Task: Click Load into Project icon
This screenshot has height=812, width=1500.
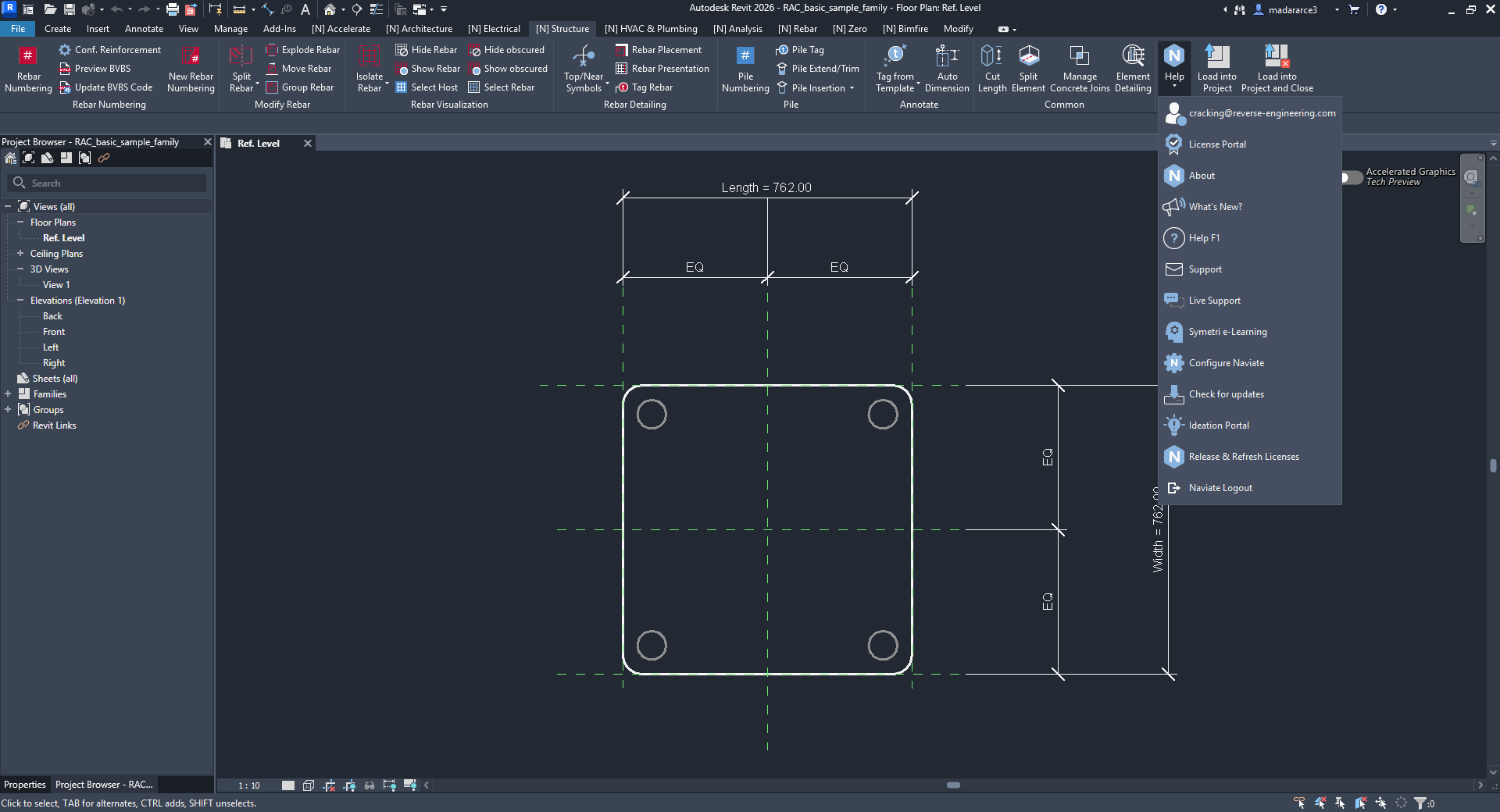Action: coord(1216,57)
